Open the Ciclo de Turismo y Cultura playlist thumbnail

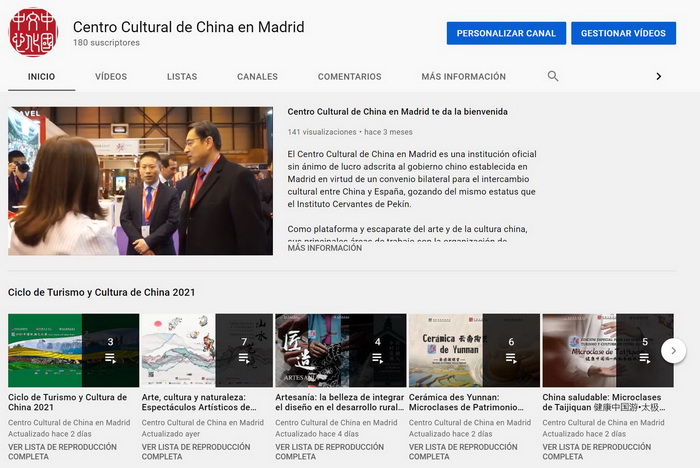[x=74, y=350]
